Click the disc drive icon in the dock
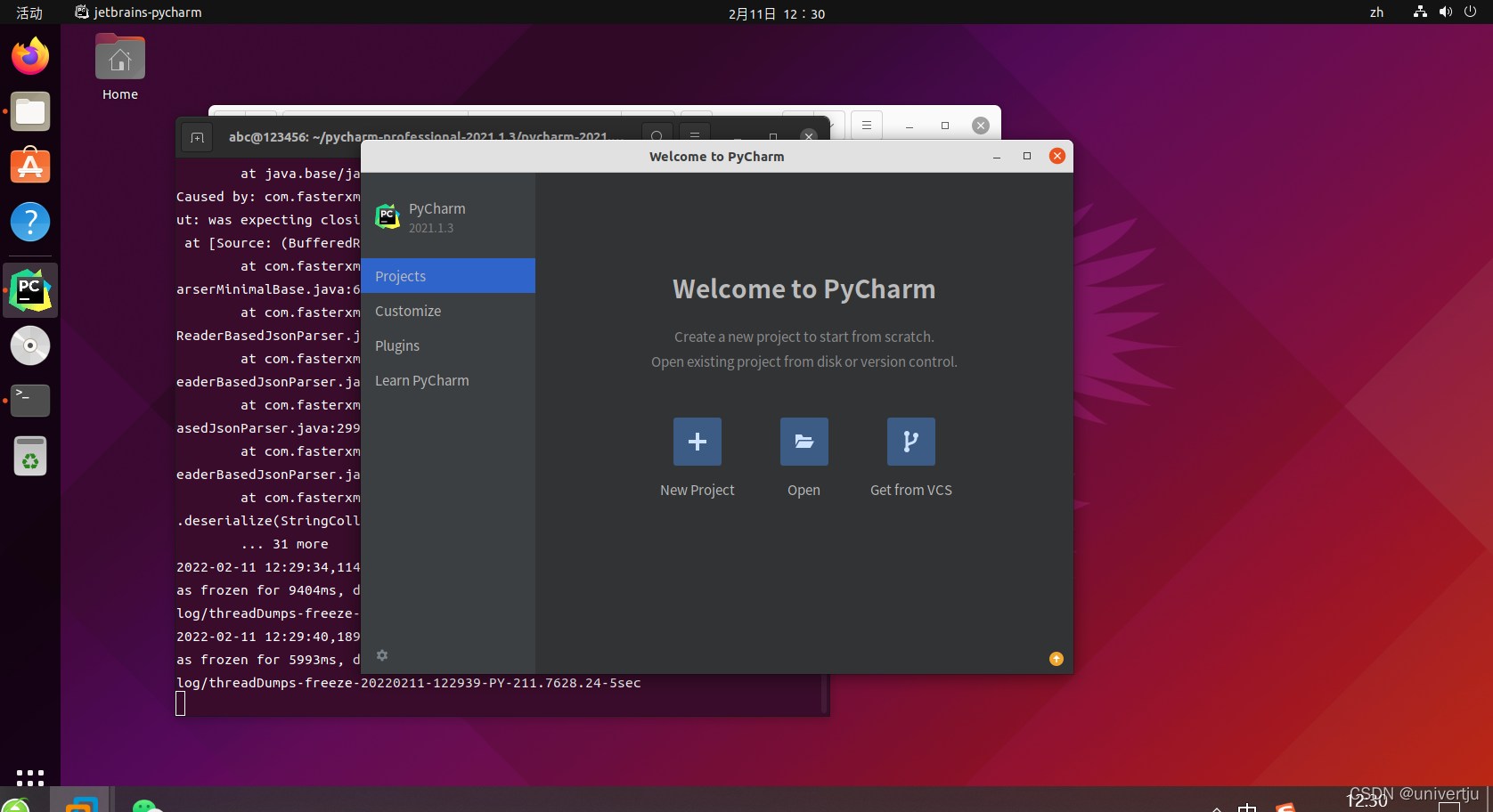Viewport: 1493px width, 812px height. [x=30, y=345]
